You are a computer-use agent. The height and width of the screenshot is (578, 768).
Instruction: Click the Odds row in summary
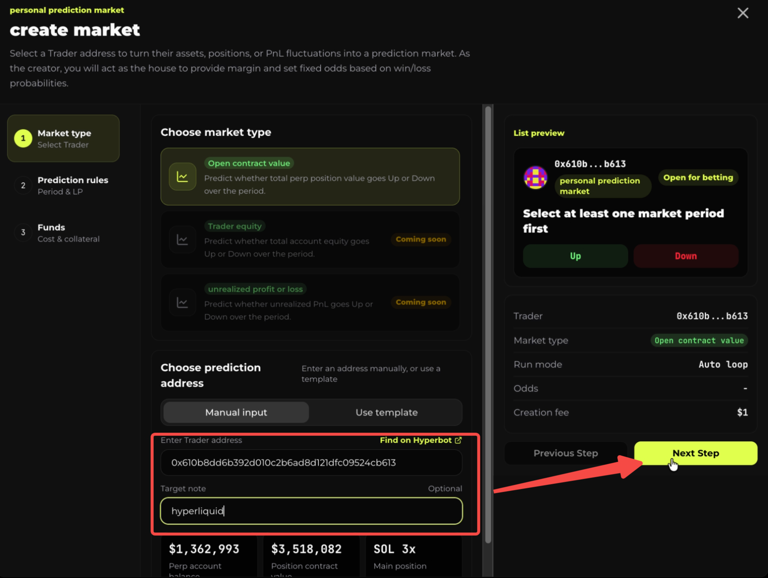pos(630,388)
